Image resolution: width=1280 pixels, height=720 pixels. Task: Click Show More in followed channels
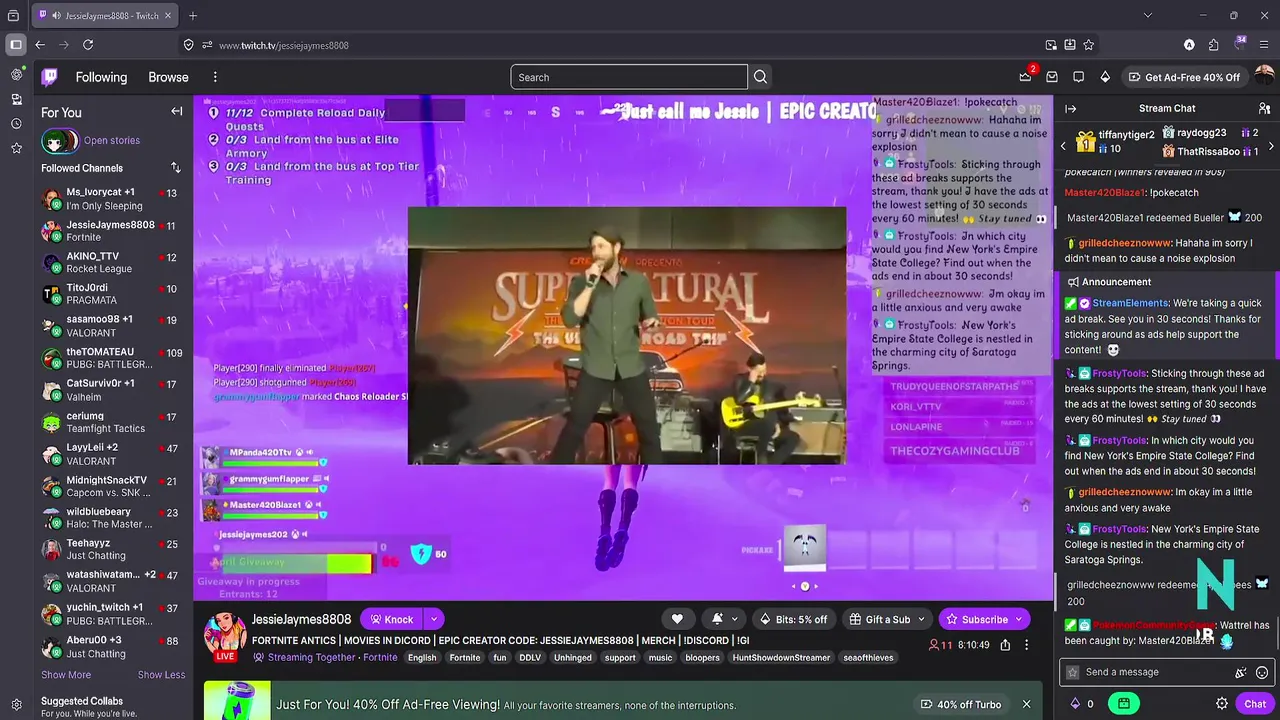[x=66, y=675]
